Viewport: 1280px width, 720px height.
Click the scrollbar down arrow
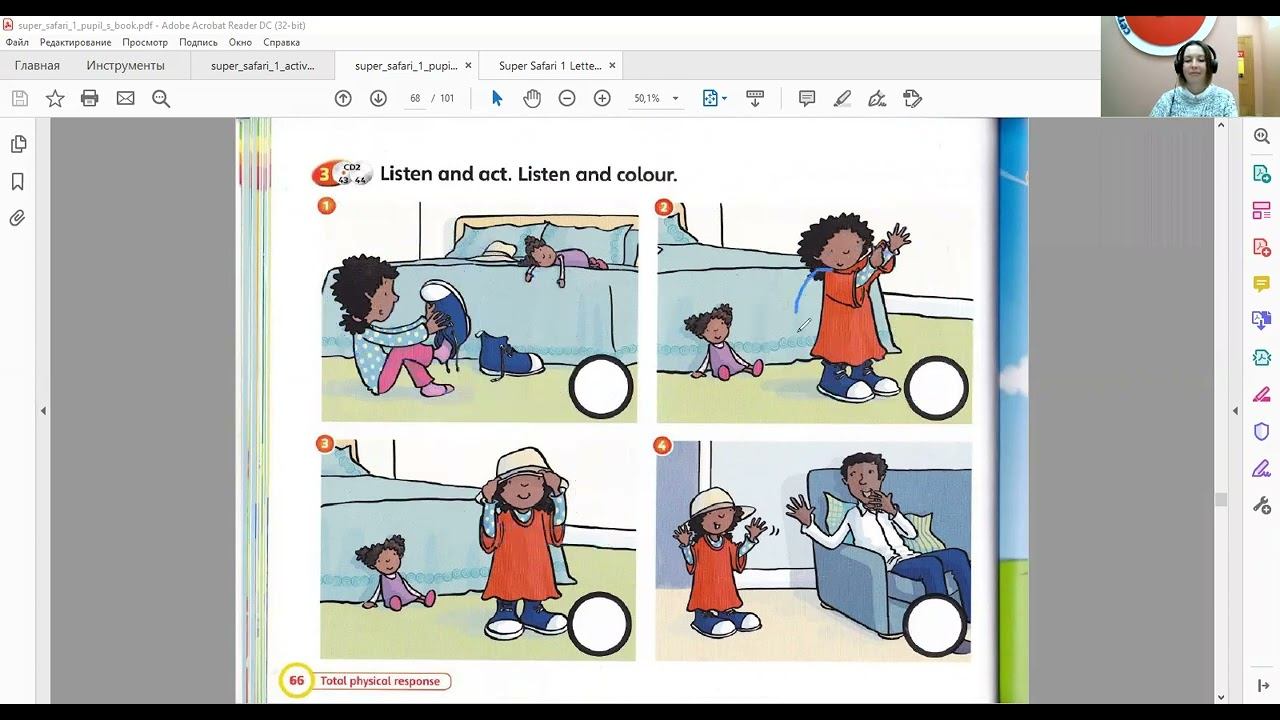(x=1221, y=697)
